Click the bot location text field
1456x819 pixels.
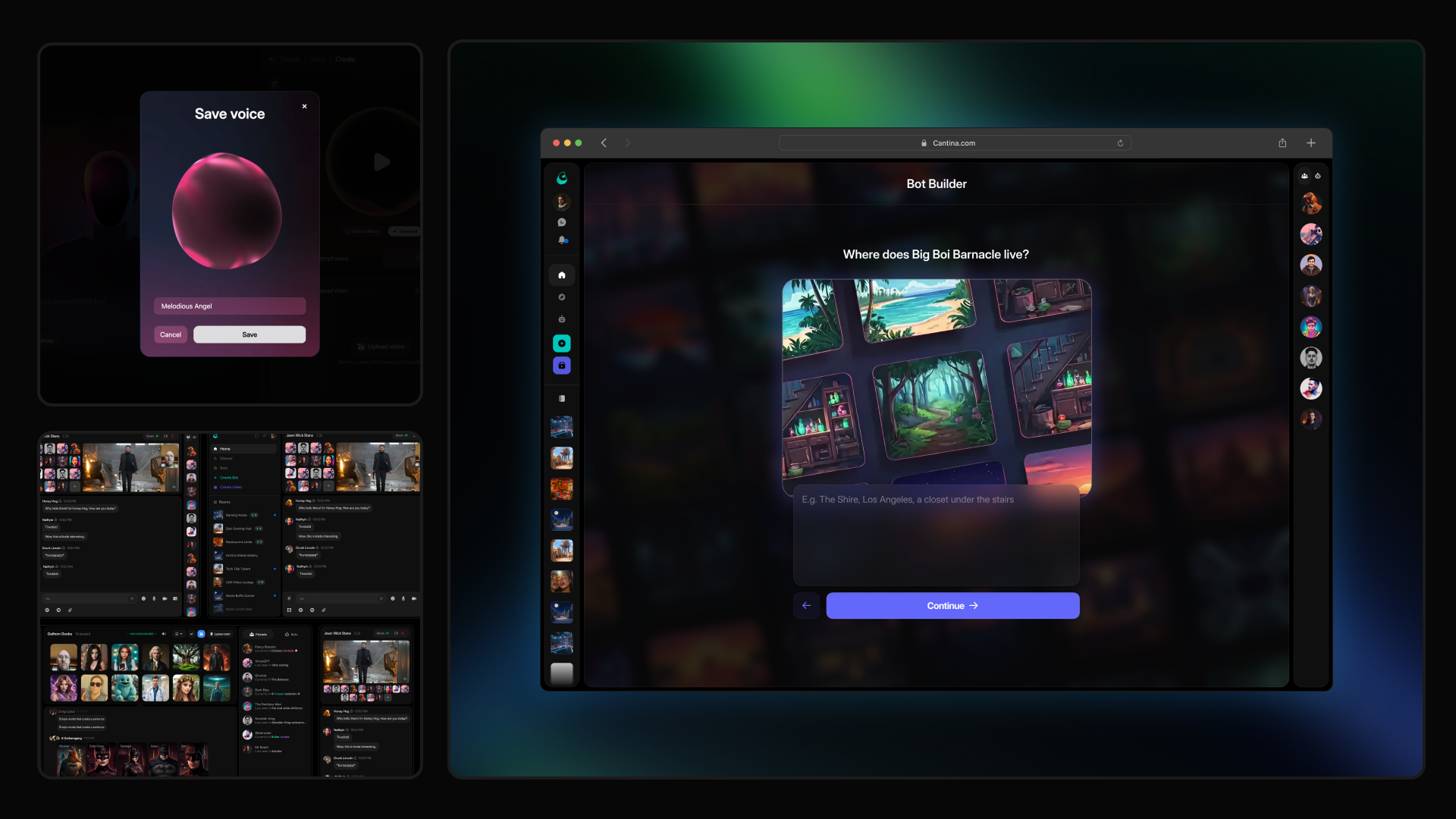[x=937, y=535]
